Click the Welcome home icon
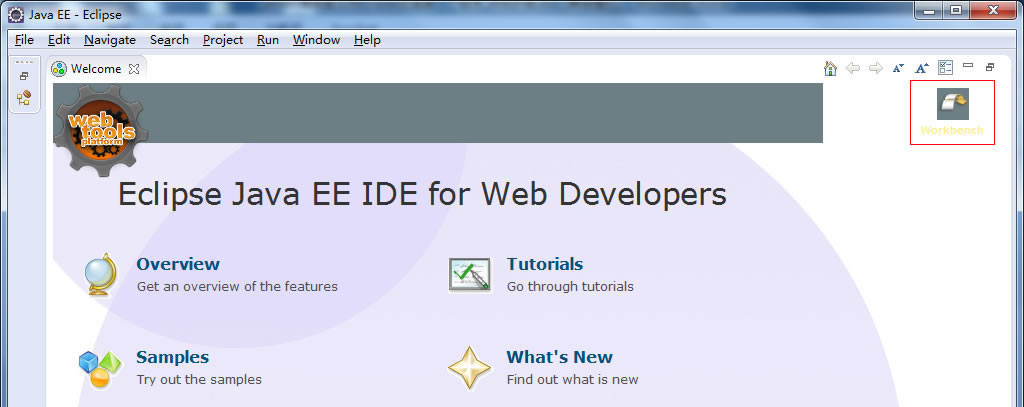1024x407 pixels. pos(831,68)
